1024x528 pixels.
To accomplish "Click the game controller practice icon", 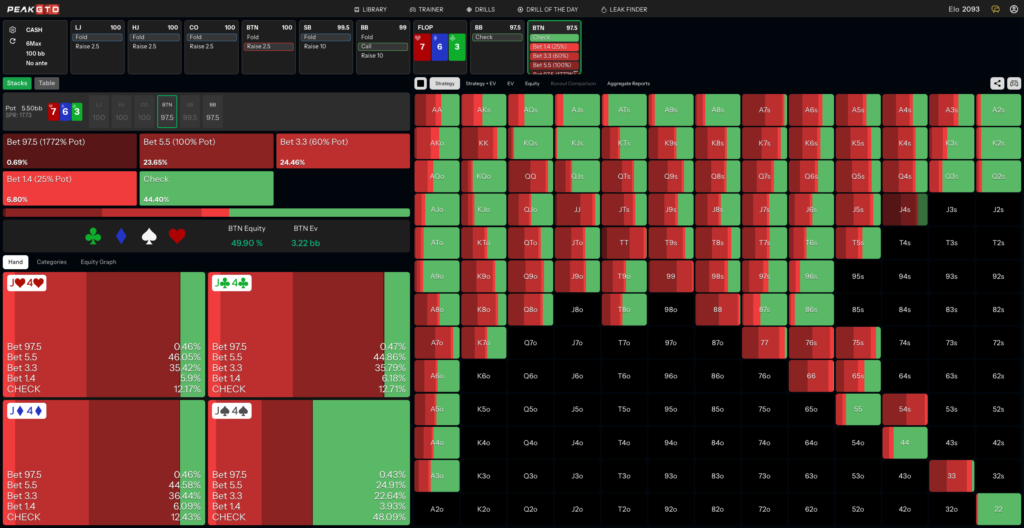I will pos(1014,84).
